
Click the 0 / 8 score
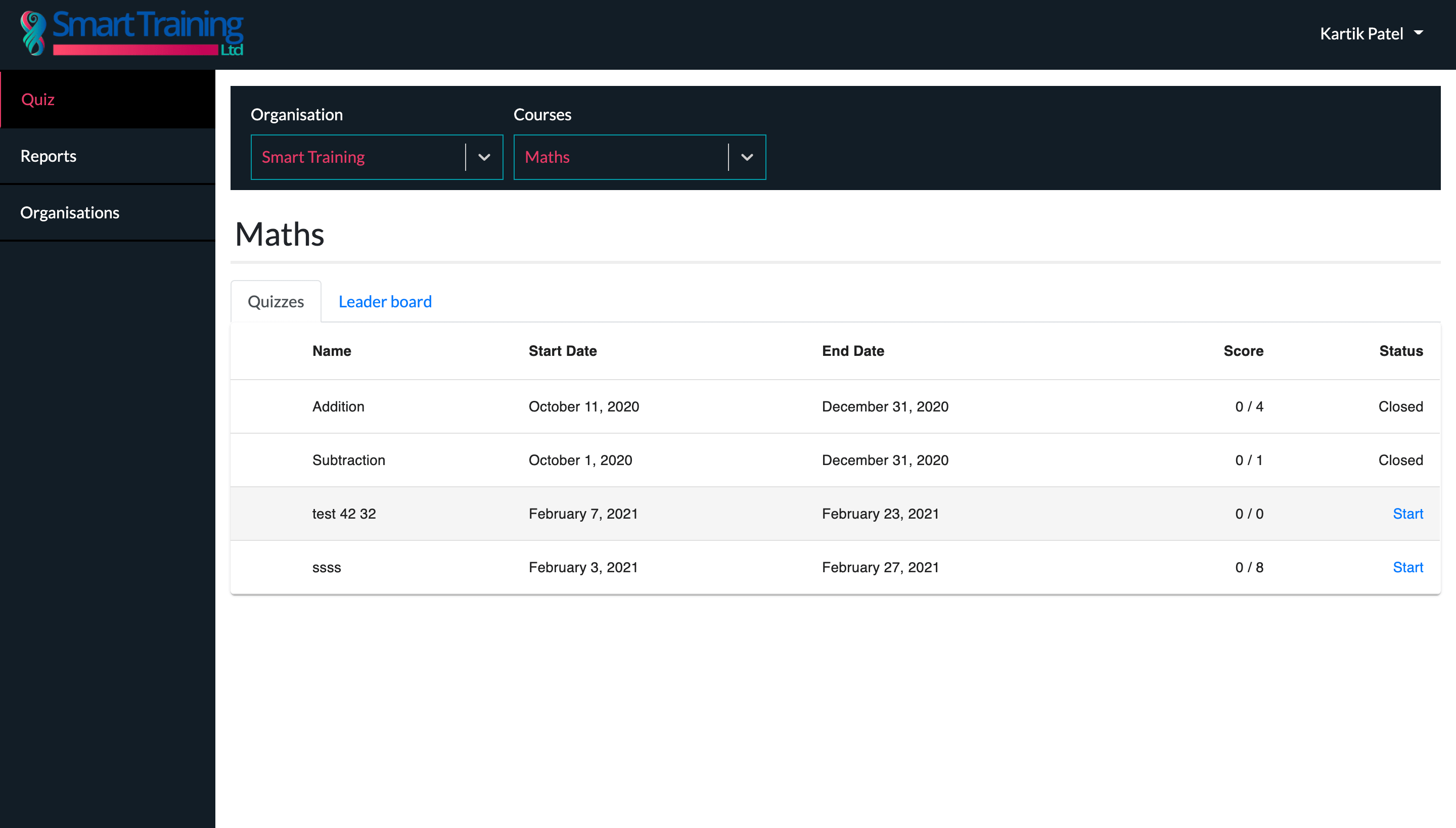(1249, 567)
